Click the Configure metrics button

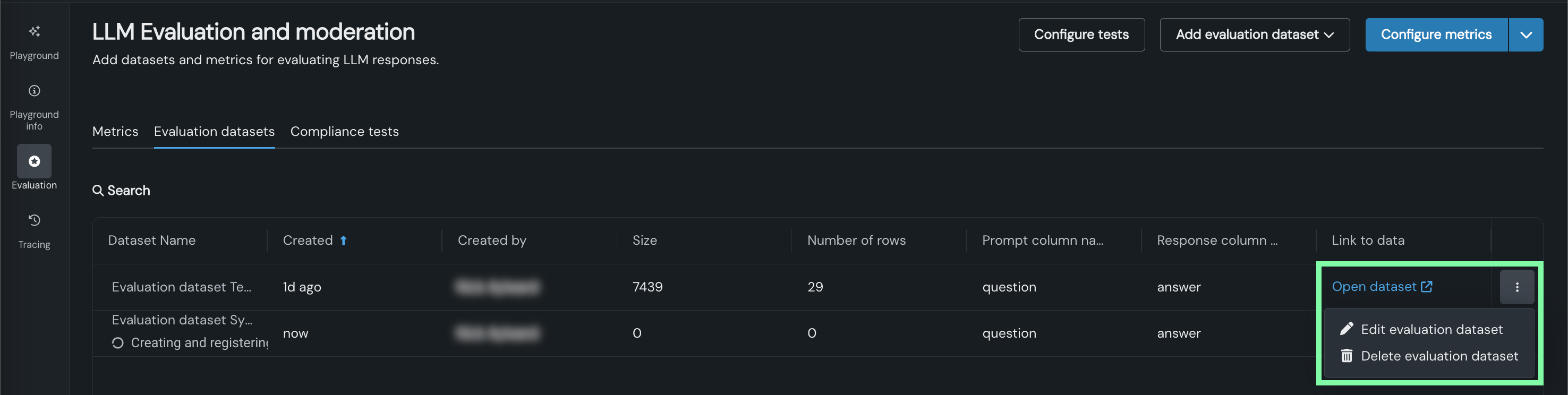pyautogui.click(x=1435, y=35)
